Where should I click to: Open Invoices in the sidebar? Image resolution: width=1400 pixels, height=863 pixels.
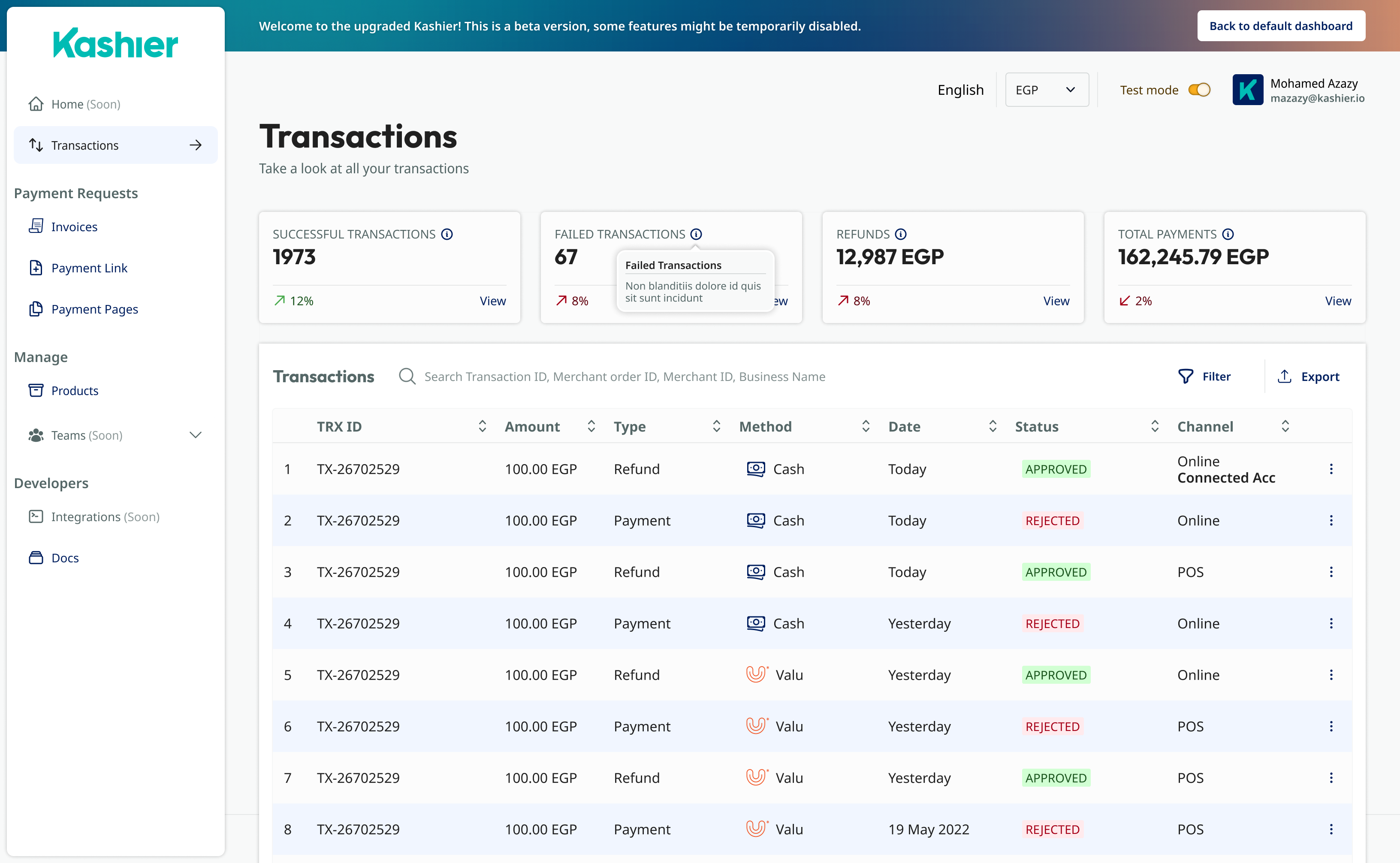tap(74, 226)
